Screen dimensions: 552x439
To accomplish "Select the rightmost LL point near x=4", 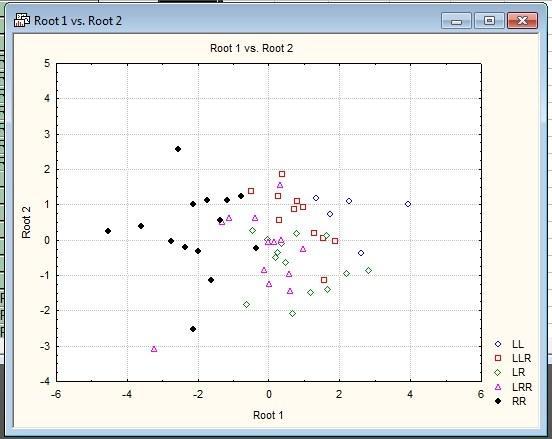I will coord(408,204).
